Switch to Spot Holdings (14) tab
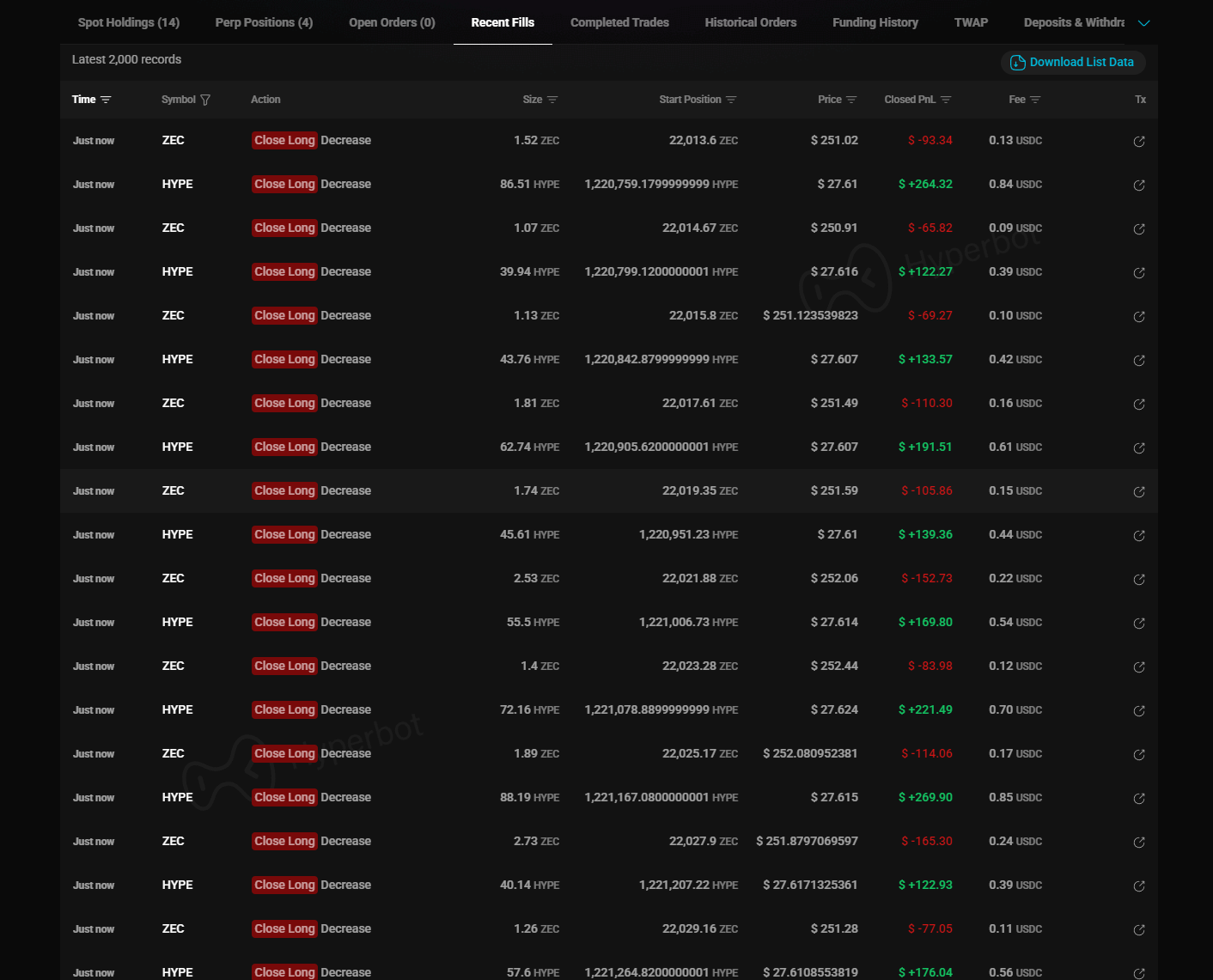 point(129,22)
